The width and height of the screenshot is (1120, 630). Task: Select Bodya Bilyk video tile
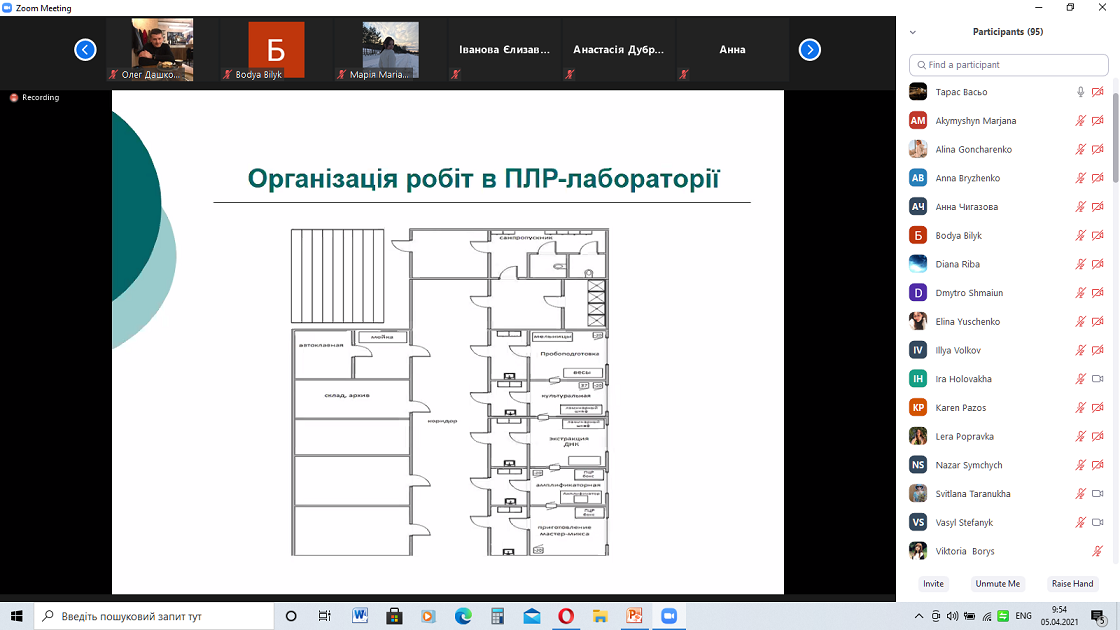[x=276, y=49]
